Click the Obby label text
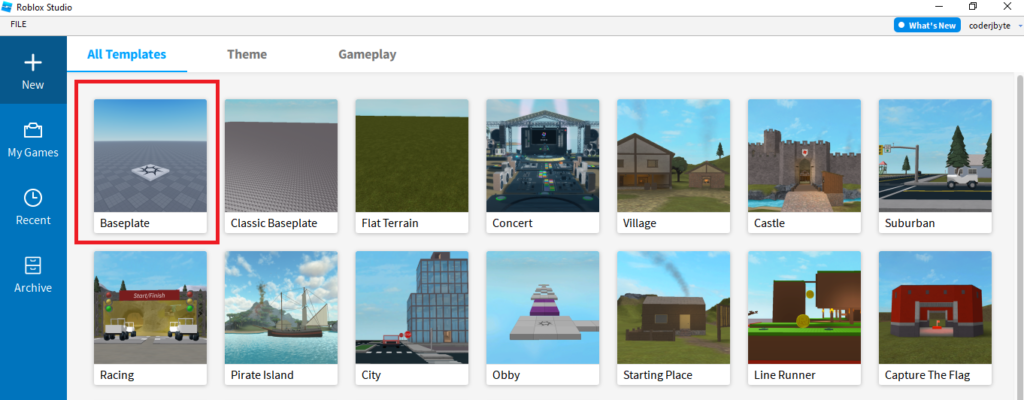 pyautogui.click(x=505, y=376)
